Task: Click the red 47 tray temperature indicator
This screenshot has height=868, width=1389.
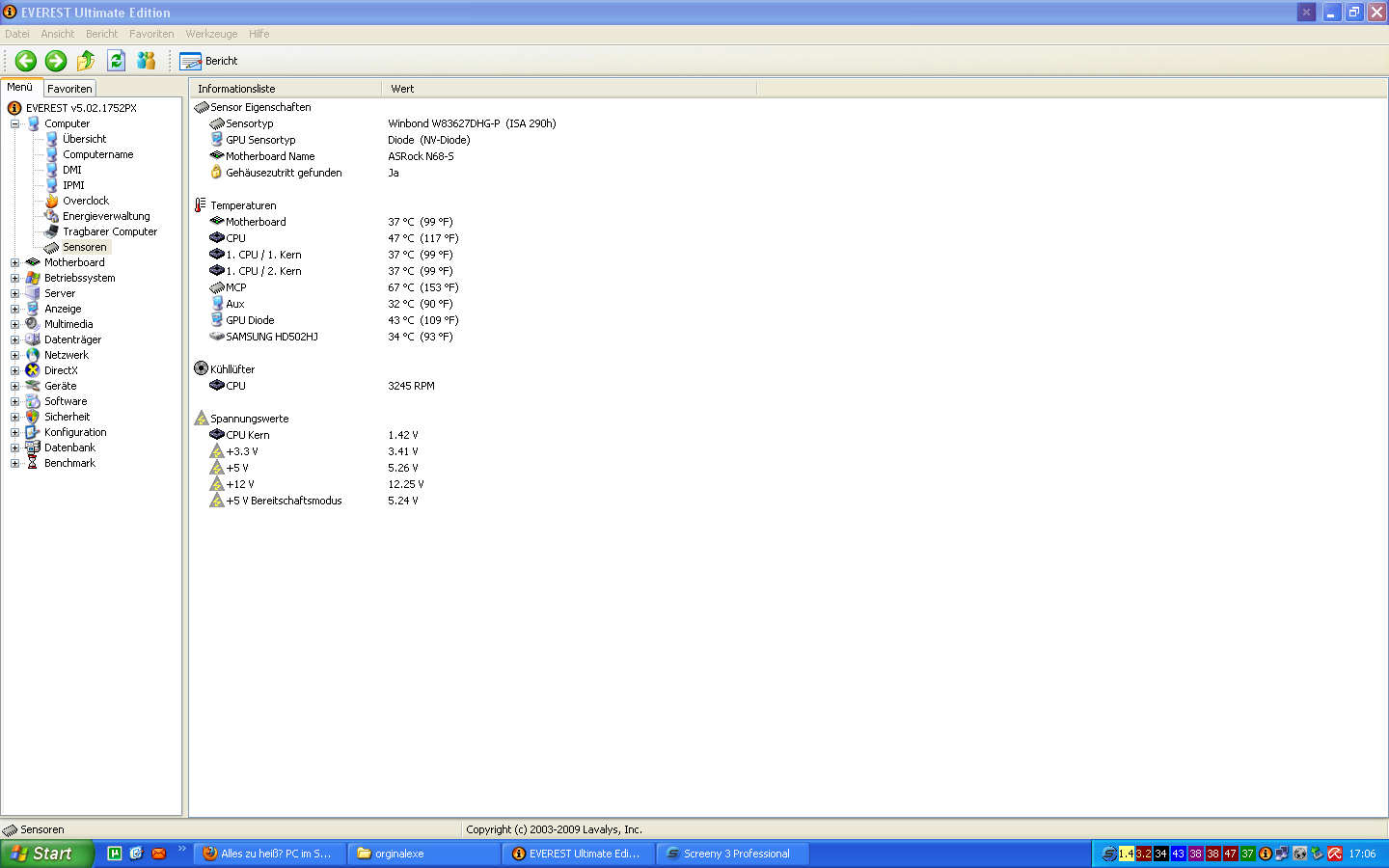Action: click(1230, 854)
